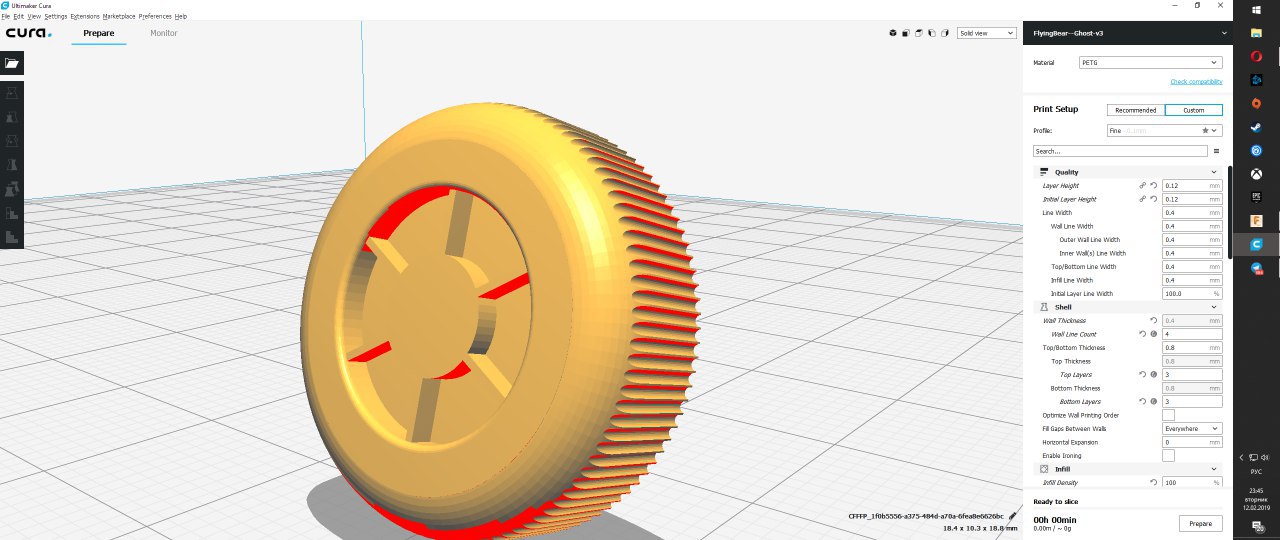Image resolution: width=1280 pixels, height=540 pixels.
Task: Click the Infill Density value field
Action: point(1192,482)
